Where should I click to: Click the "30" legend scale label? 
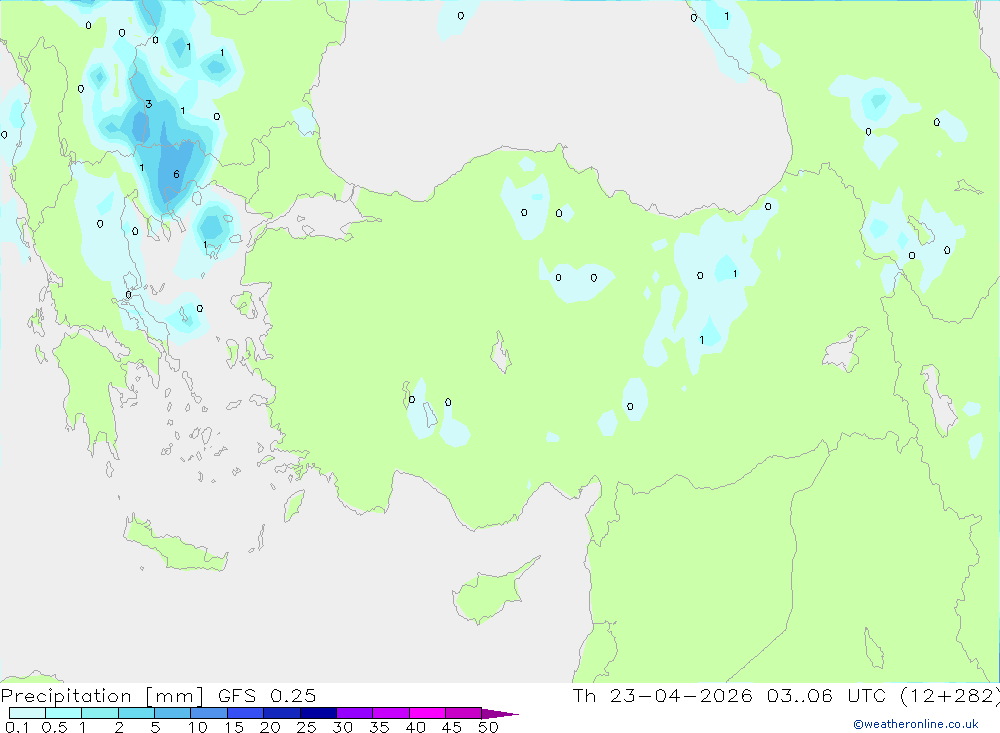pyautogui.click(x=342, y=727)
